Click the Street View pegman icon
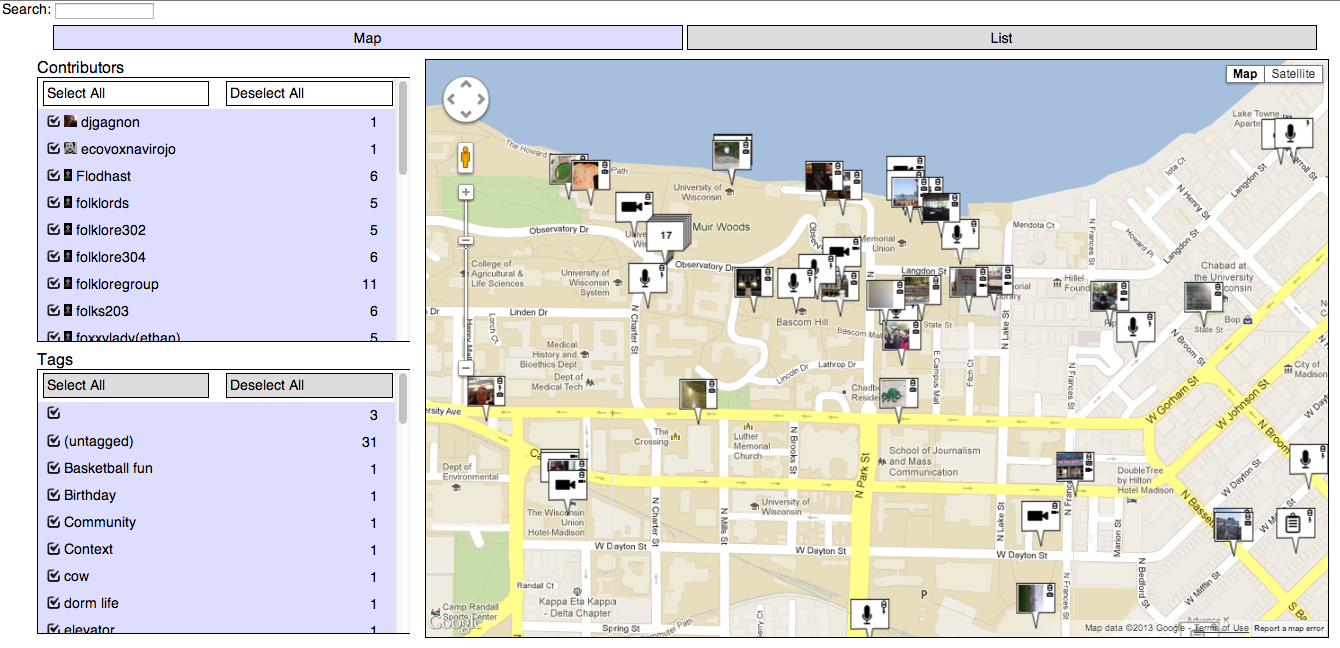Image resolution: width=1340 pixels, height=648 pixels. tap(465, 158)
